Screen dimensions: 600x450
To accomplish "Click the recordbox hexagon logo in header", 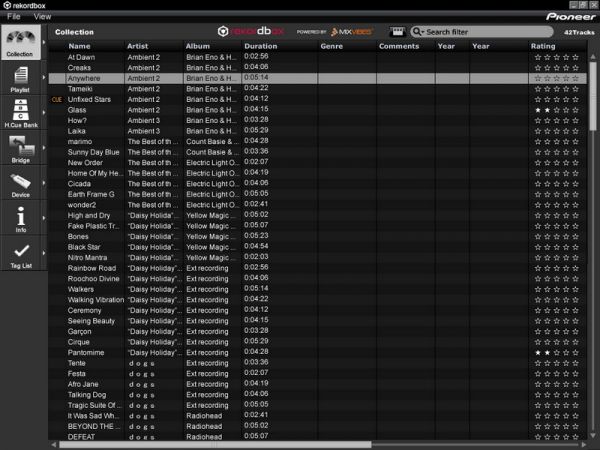I will [x=223, y=31].
